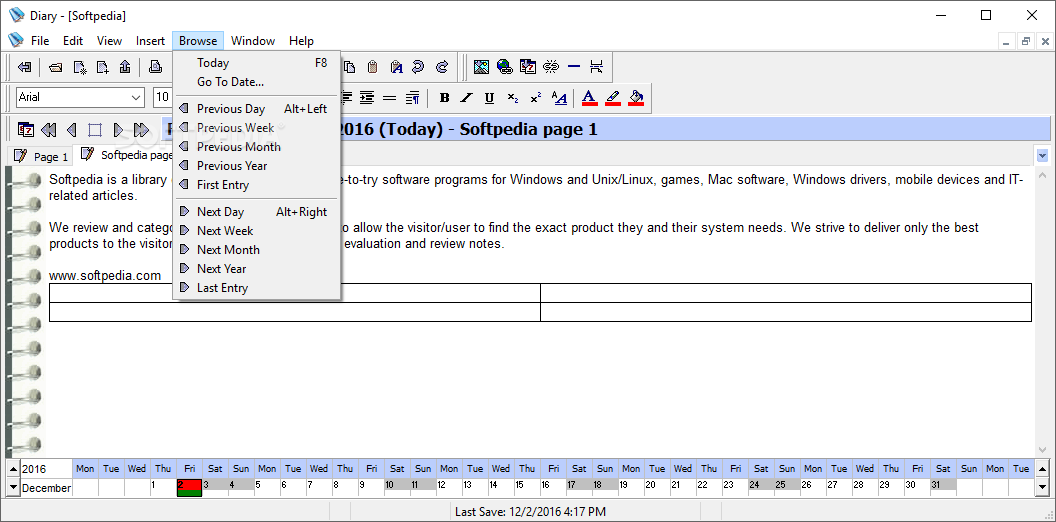The image size is (1056, 522).
Task: Click the undo icon
Action: pos(418,67)
